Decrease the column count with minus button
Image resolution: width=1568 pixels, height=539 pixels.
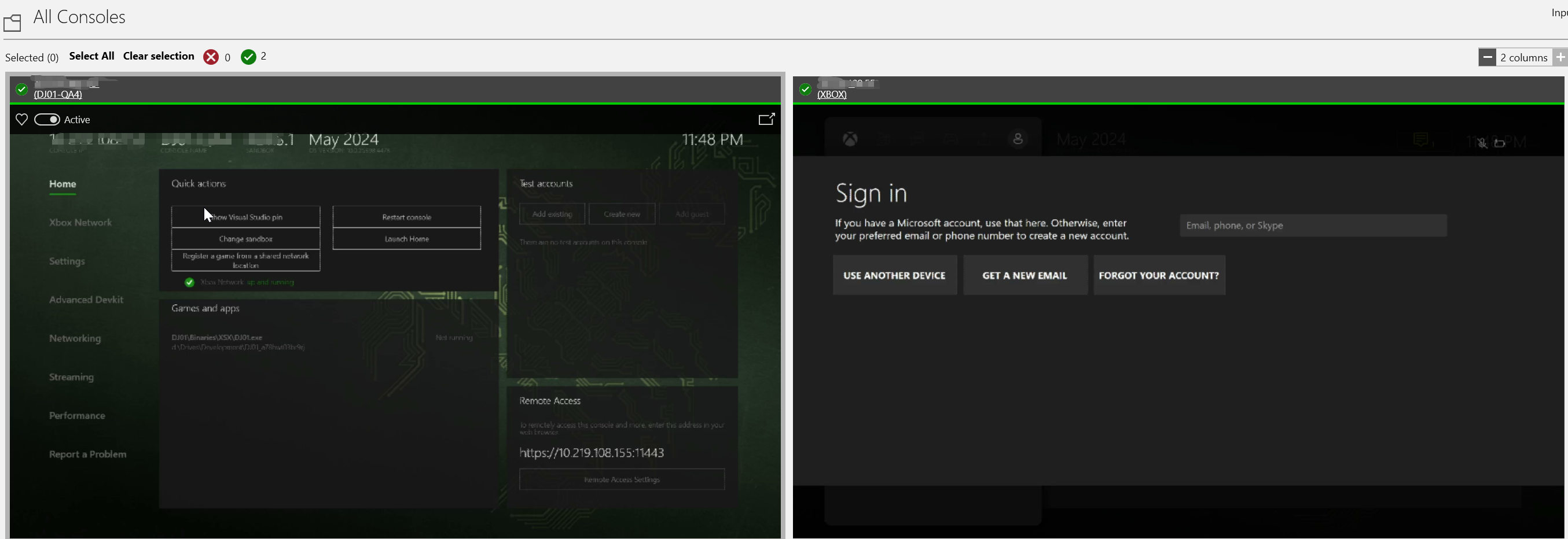click(x=1487, y=57)
